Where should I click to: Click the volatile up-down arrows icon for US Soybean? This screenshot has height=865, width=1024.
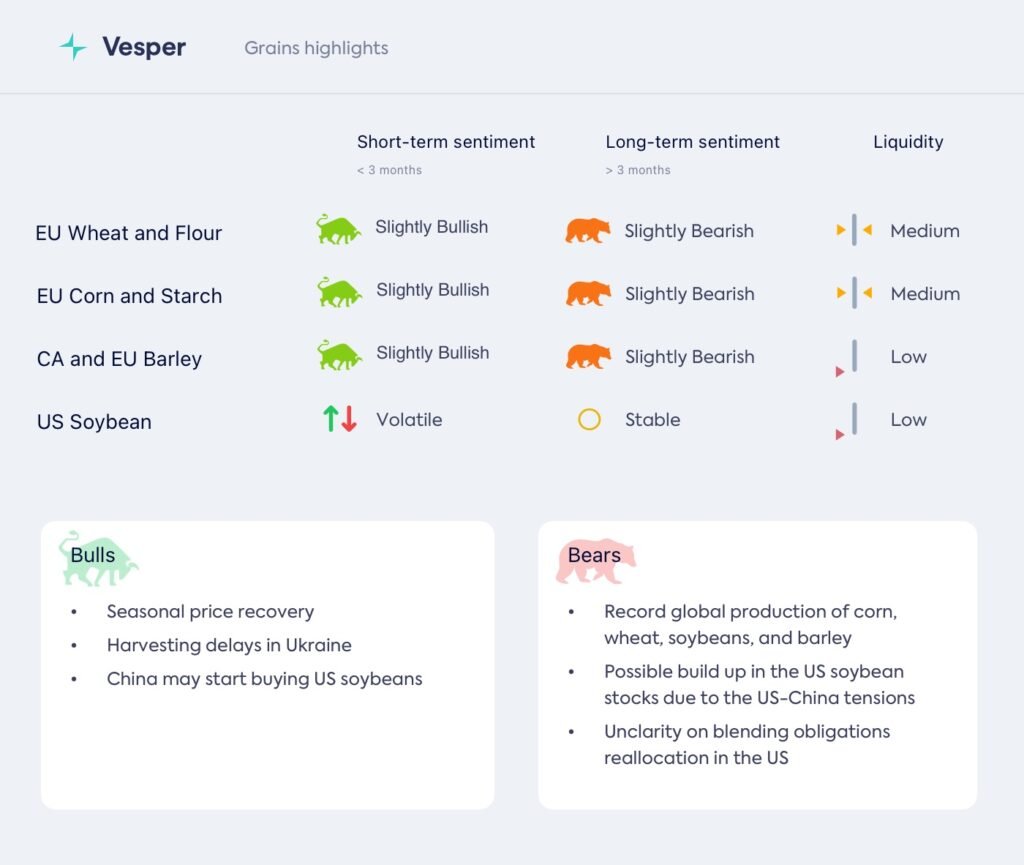[x=340, y=419]
